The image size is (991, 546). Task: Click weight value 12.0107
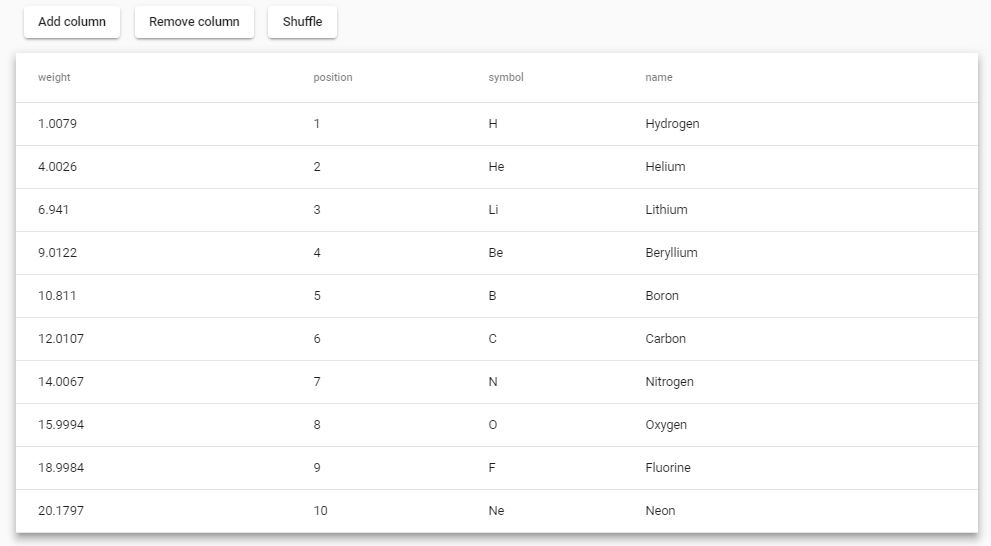pyautogui.click(x=61, y=339)
